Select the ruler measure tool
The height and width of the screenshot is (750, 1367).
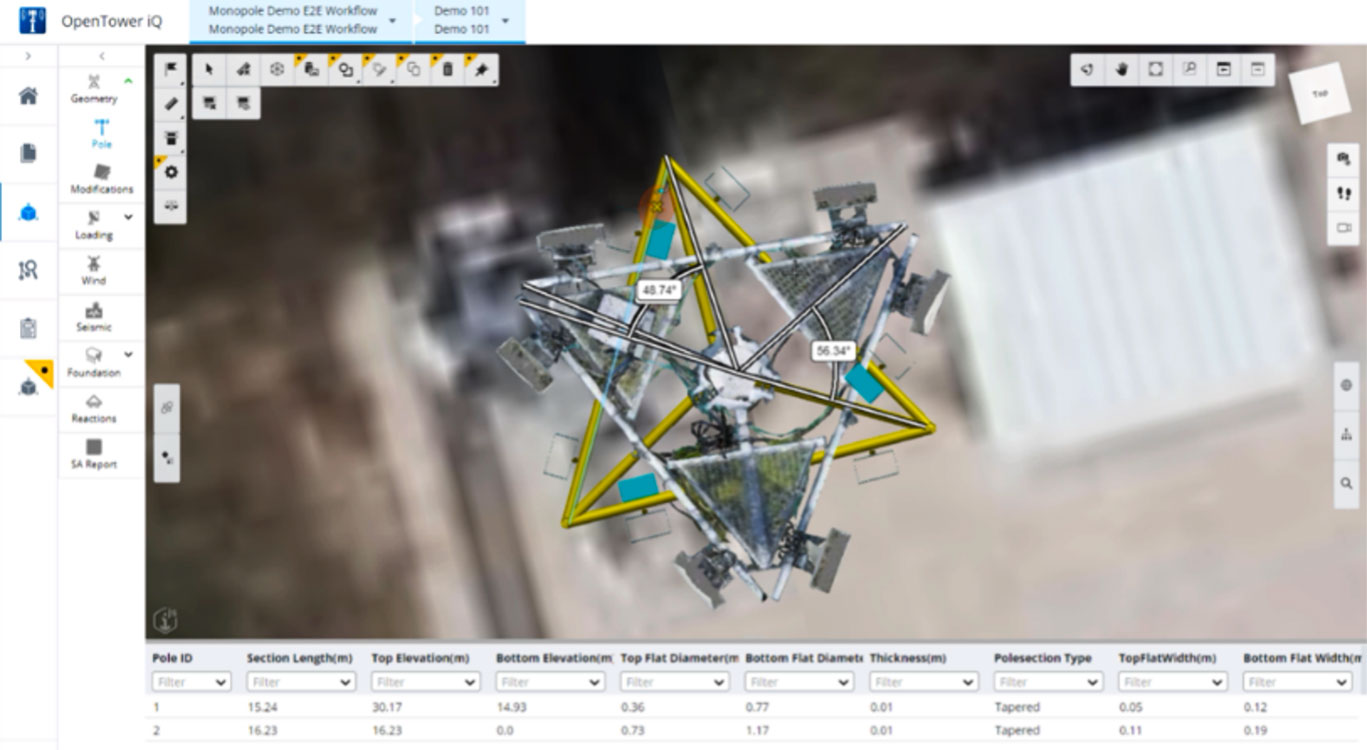tap(171, 103)
